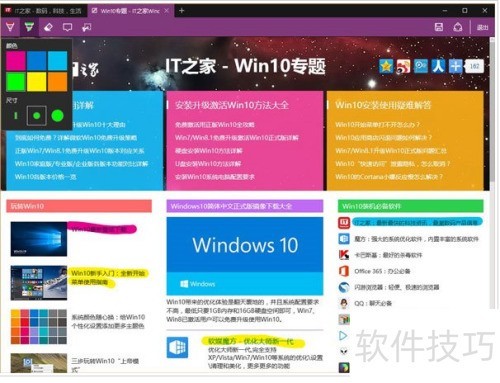Choose the Add typed note tool

coord(68,27)
